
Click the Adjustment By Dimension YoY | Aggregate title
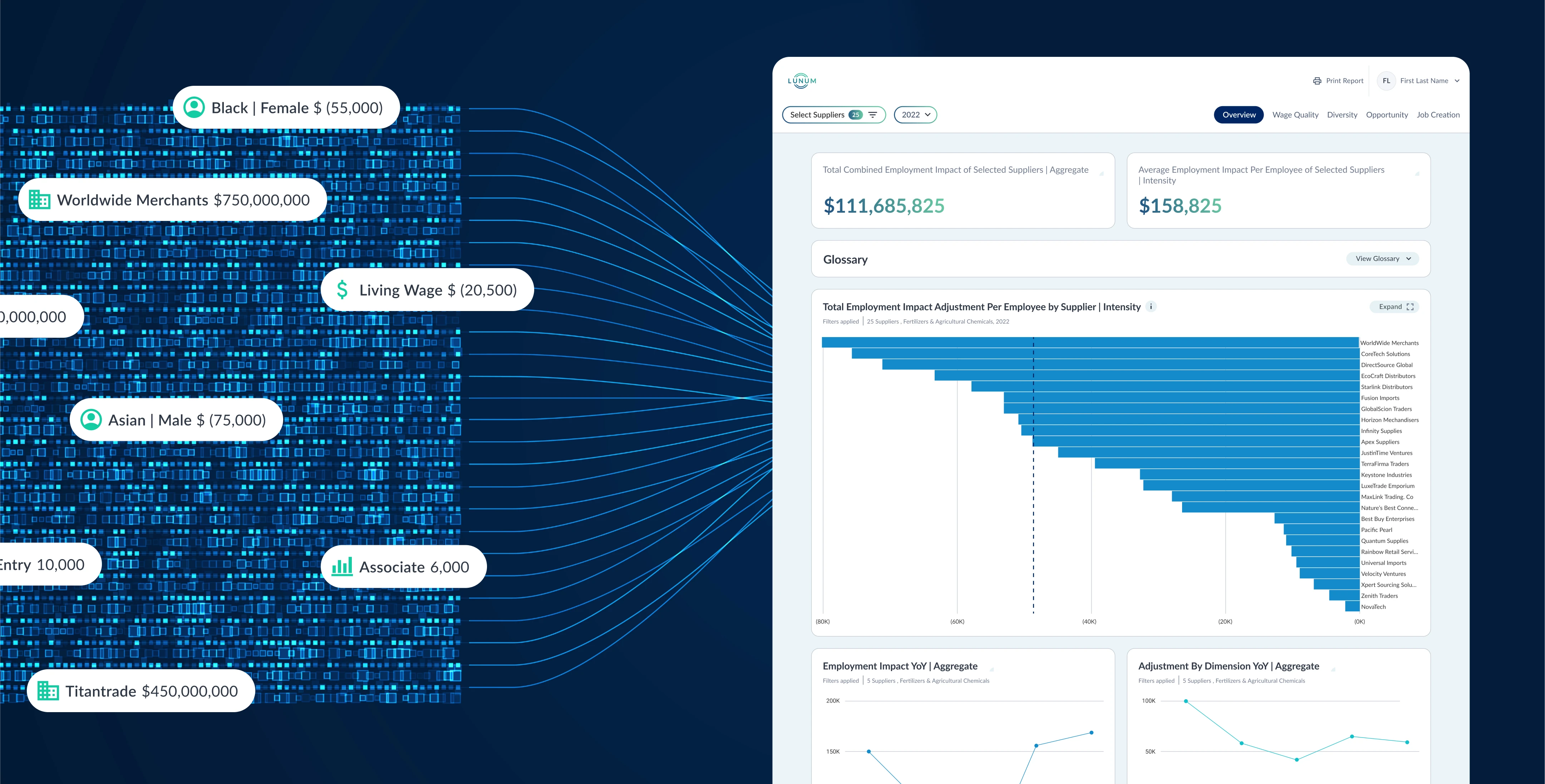(x=1228, y=666)
